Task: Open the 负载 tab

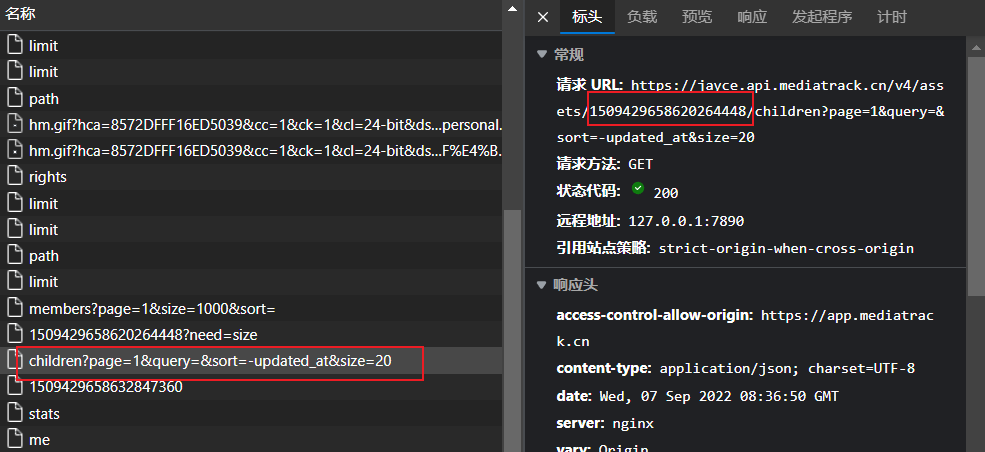Action: pos(642,17)
